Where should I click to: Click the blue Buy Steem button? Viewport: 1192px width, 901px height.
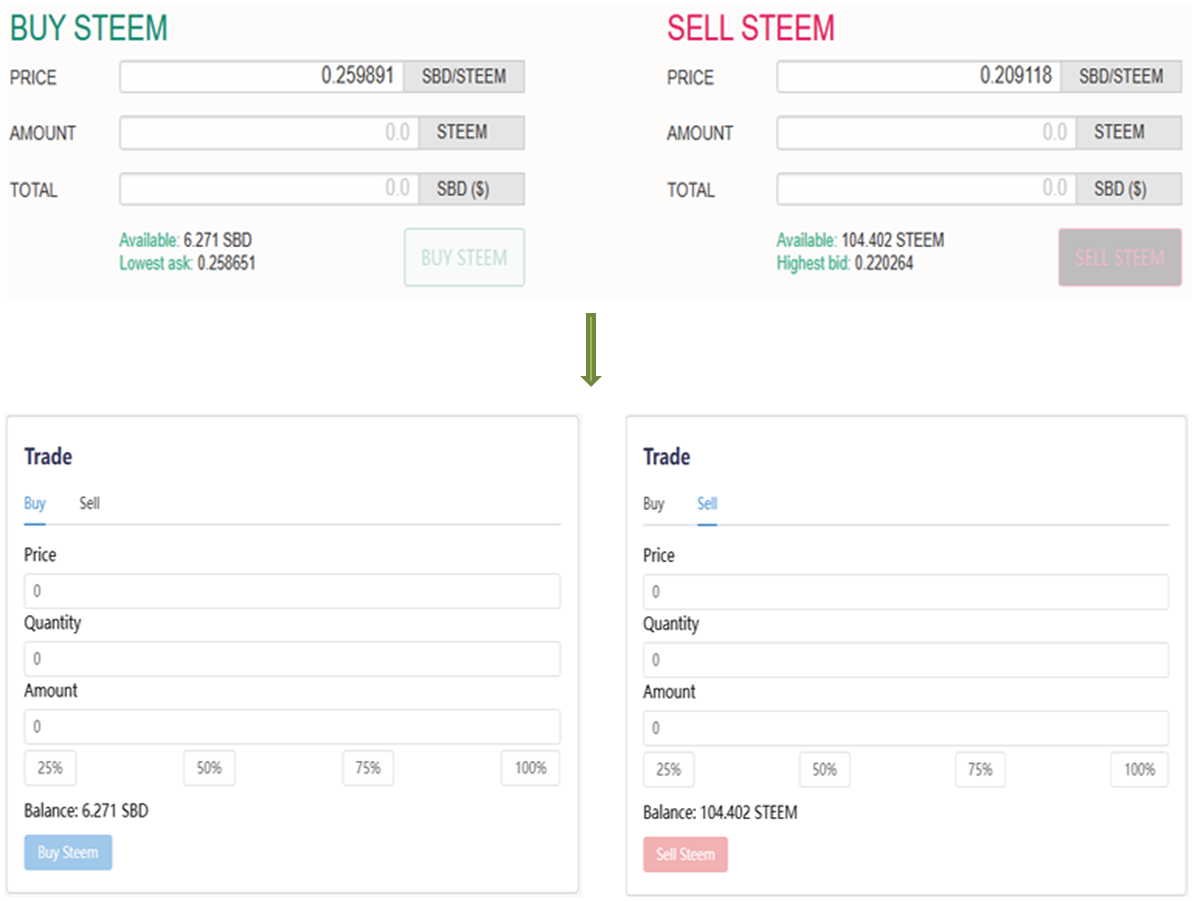68,853
